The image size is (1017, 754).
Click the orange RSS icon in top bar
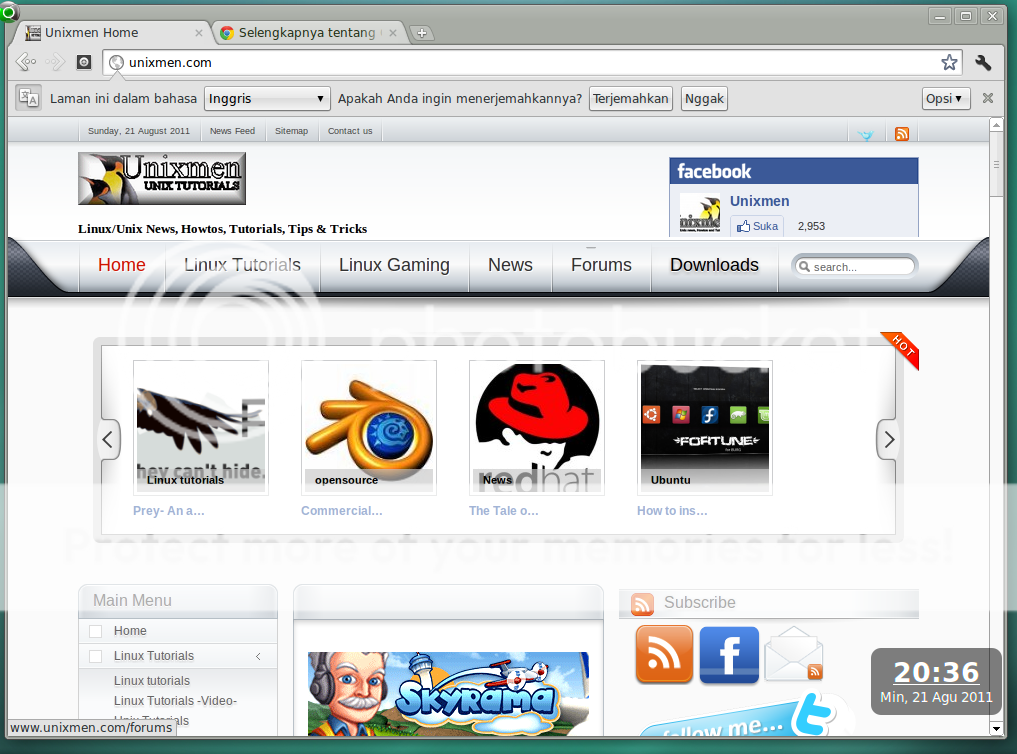[902, 134]
